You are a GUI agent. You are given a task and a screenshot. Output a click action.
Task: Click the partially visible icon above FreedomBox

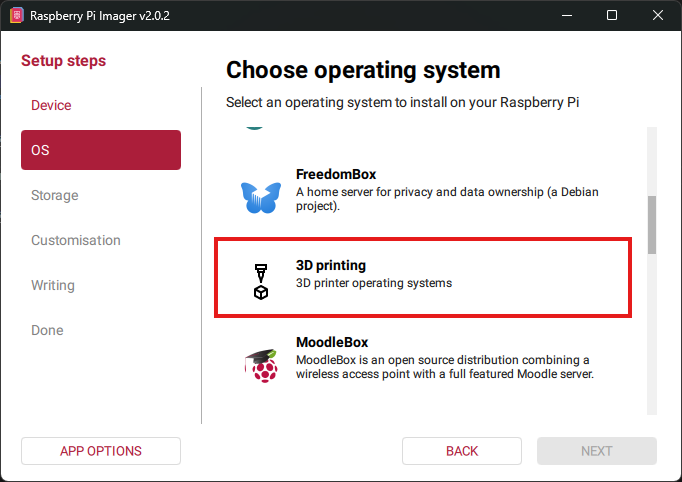[255, 128]
